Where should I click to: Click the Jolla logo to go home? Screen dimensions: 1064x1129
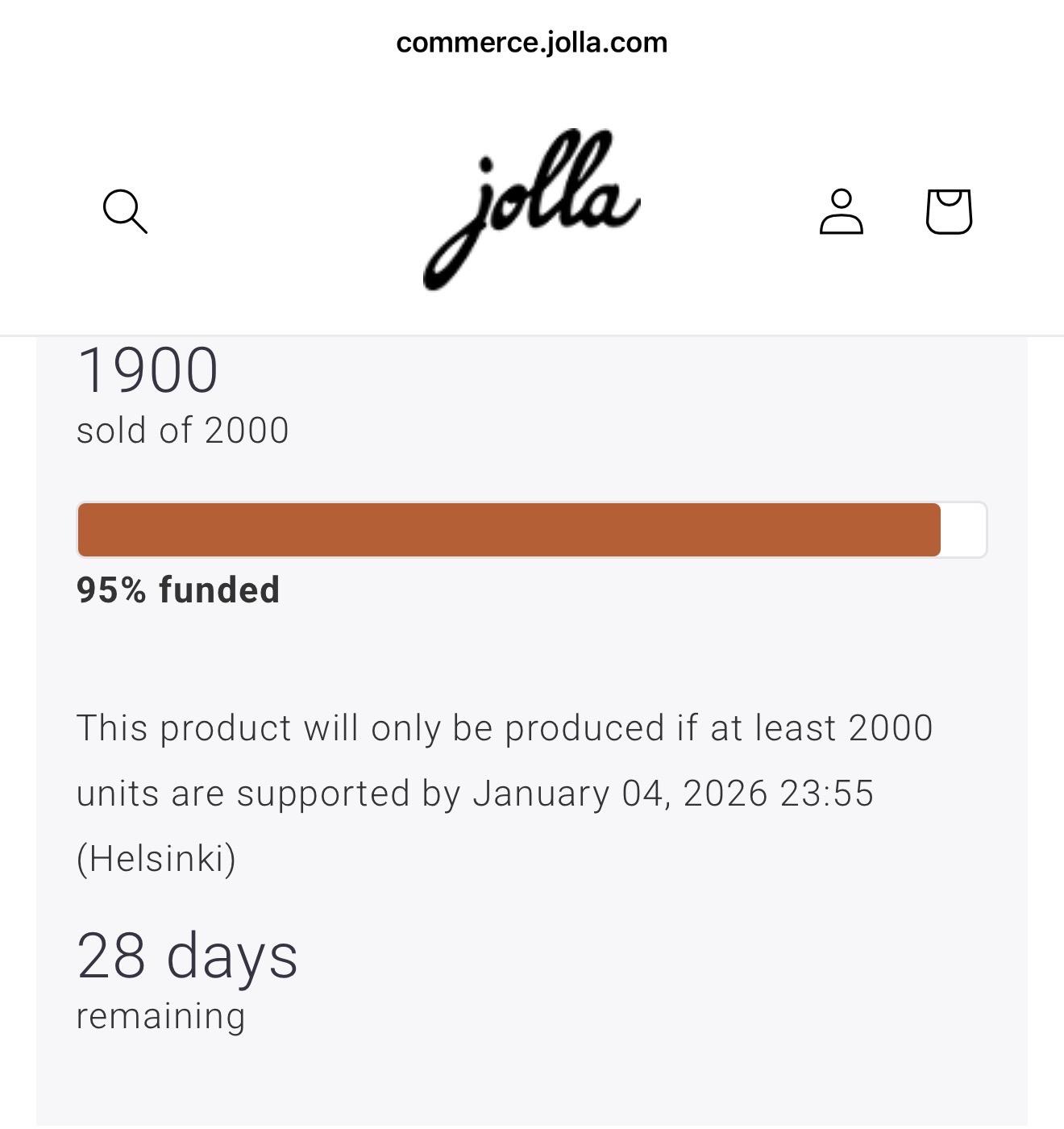click(531, 210)
